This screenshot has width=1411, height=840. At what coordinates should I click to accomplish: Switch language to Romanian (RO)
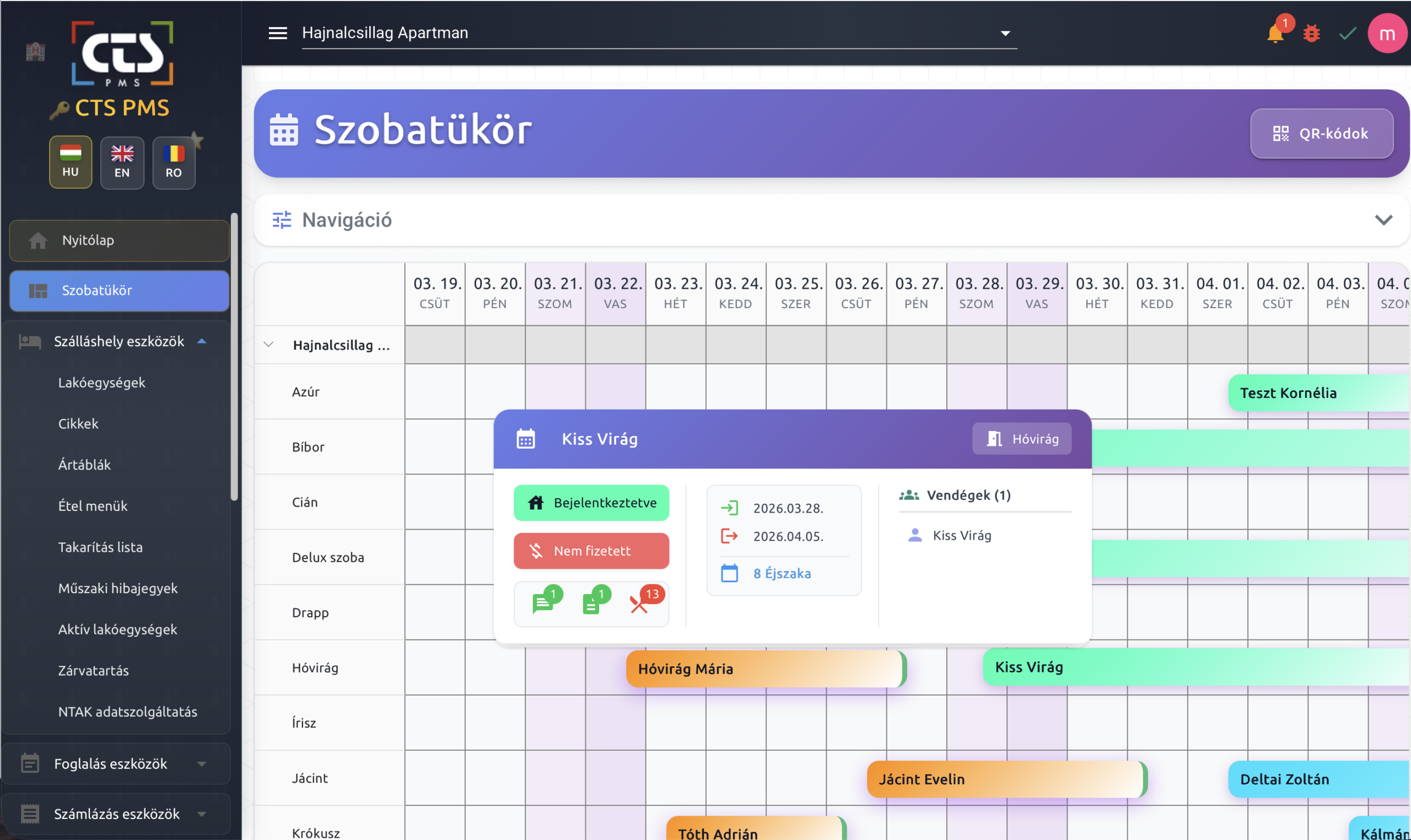pos(173,162)
